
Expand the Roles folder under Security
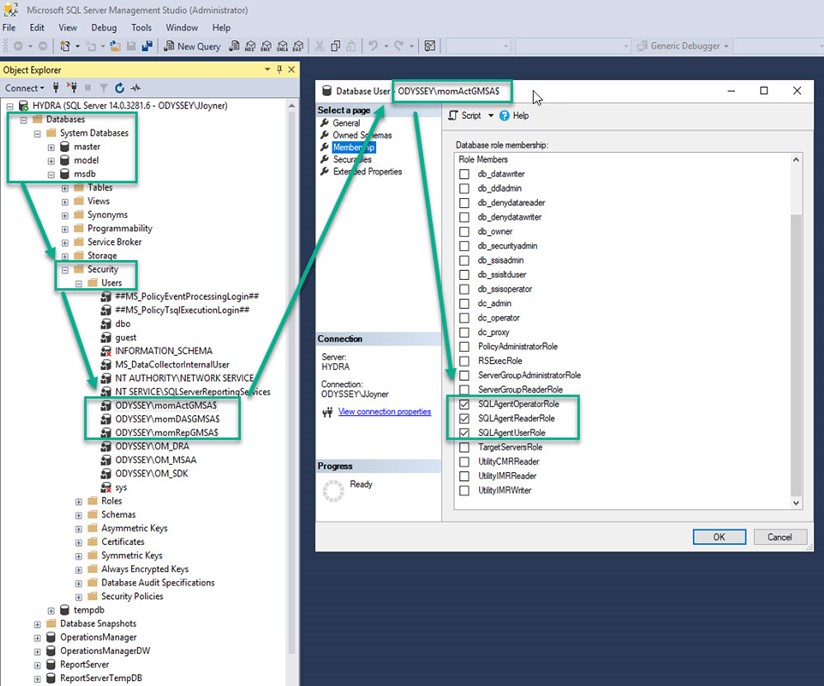tap(80, 501)
